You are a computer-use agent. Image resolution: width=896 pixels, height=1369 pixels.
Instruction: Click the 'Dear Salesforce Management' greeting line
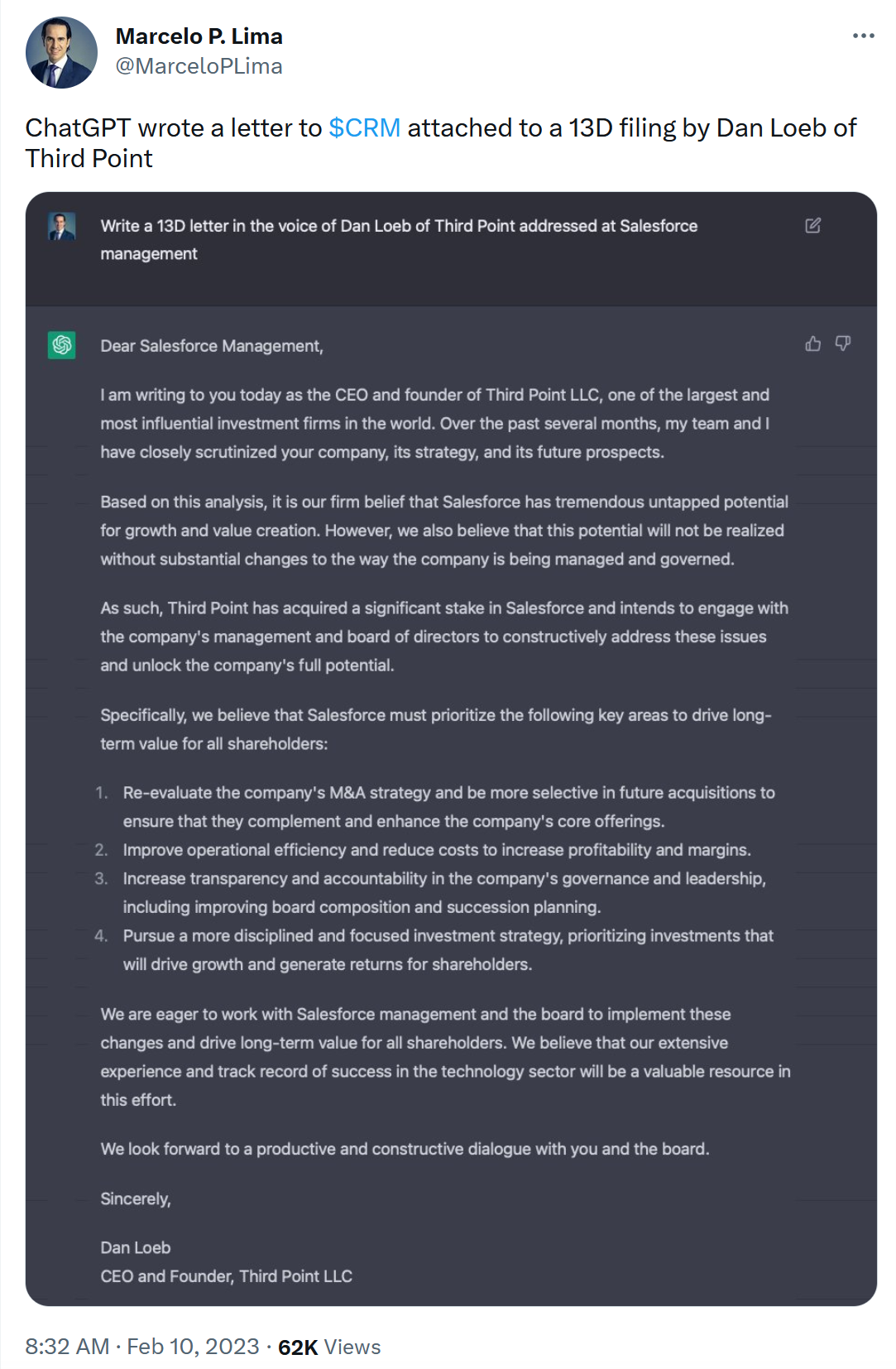(211, 346)
